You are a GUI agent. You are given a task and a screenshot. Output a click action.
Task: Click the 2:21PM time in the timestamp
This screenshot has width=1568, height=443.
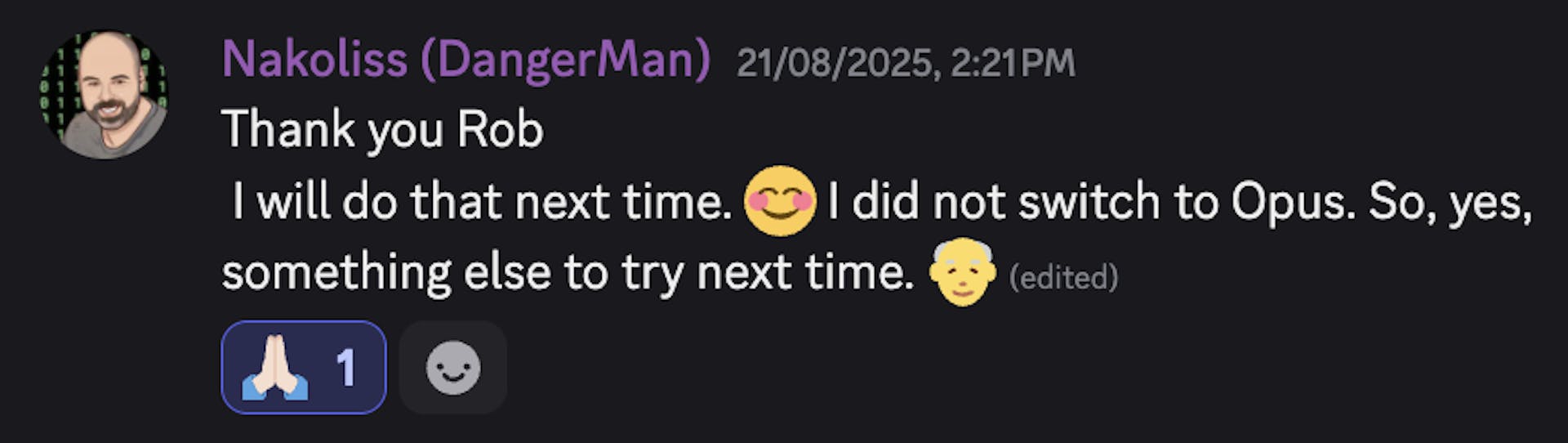(1013, 64)
